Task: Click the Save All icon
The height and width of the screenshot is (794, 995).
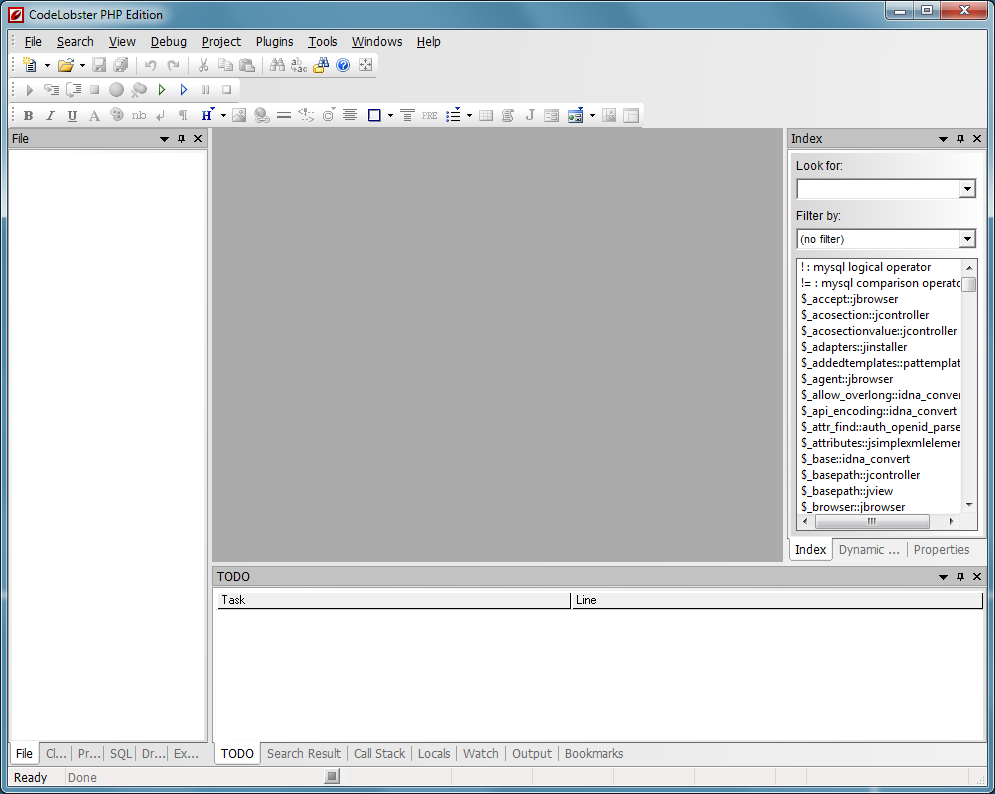Action: (x=121, y=65)
